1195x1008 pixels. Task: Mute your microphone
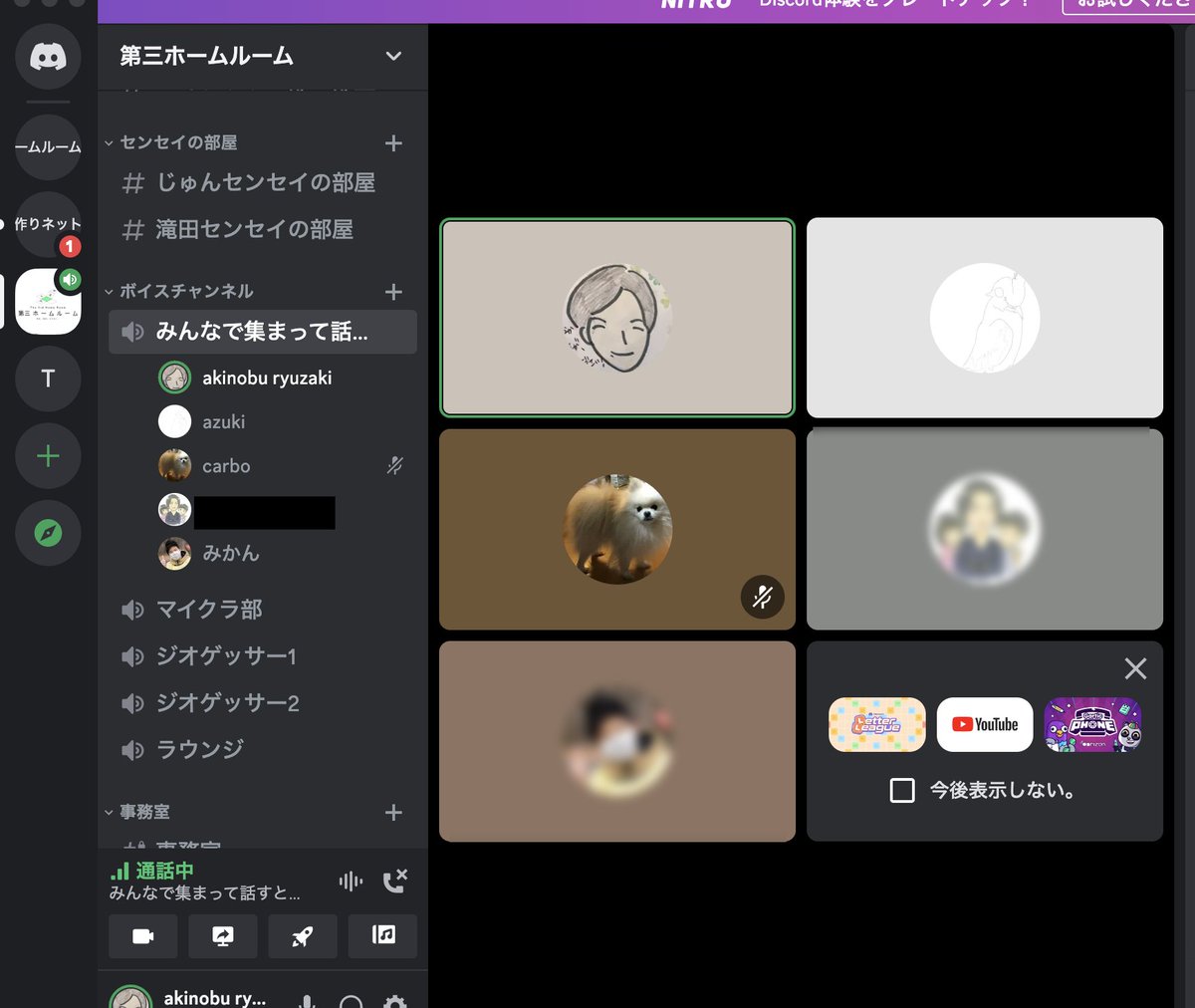click(x=307, y=1001)
